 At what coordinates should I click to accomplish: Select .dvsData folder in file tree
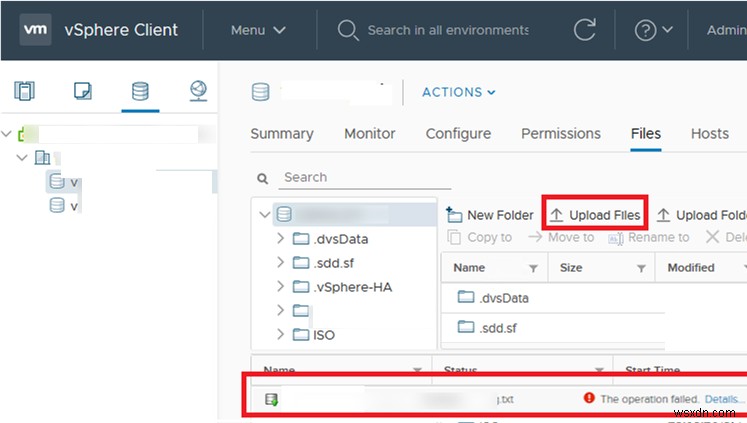point(330,239)
